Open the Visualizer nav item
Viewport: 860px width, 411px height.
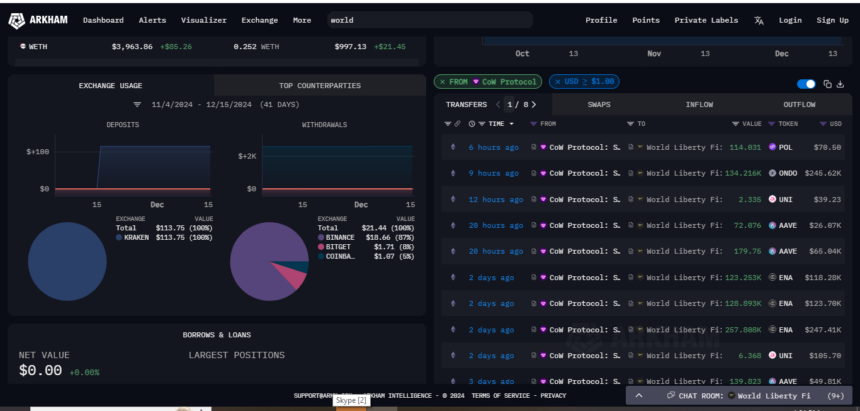[203, 20]
